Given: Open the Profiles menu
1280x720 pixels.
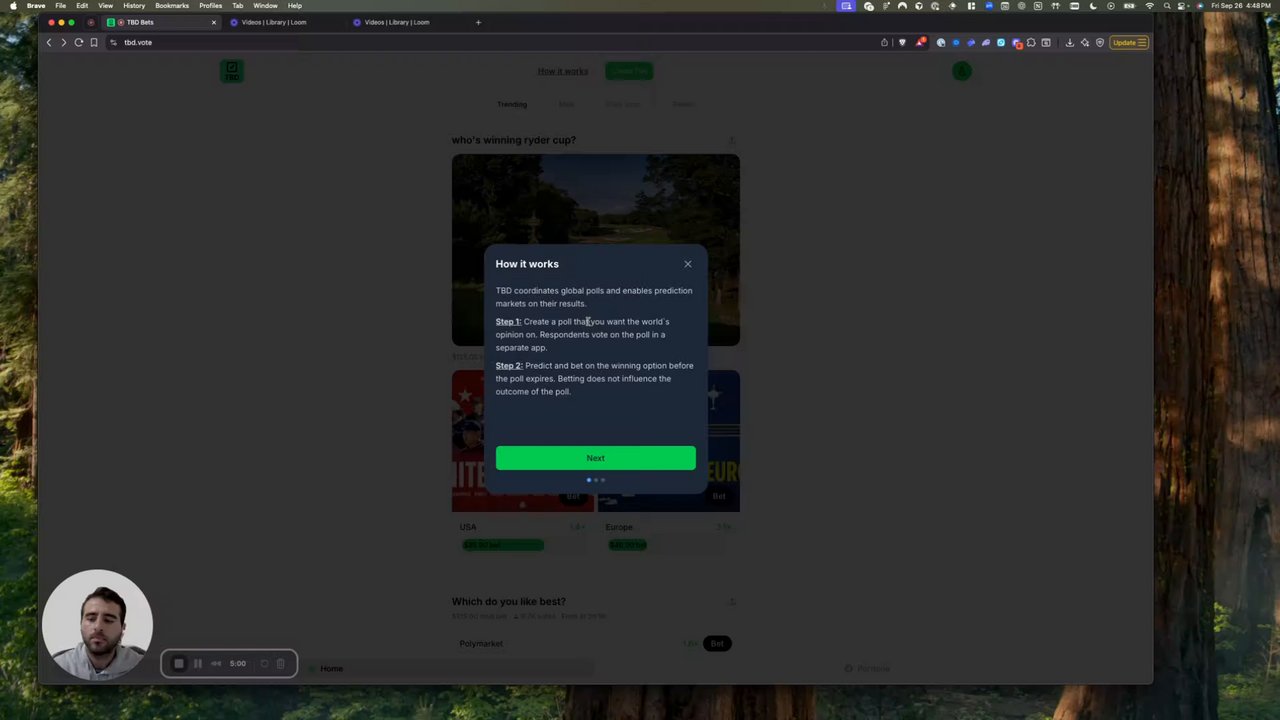Looking at the screenshot, I should click(x=210, y=6).
